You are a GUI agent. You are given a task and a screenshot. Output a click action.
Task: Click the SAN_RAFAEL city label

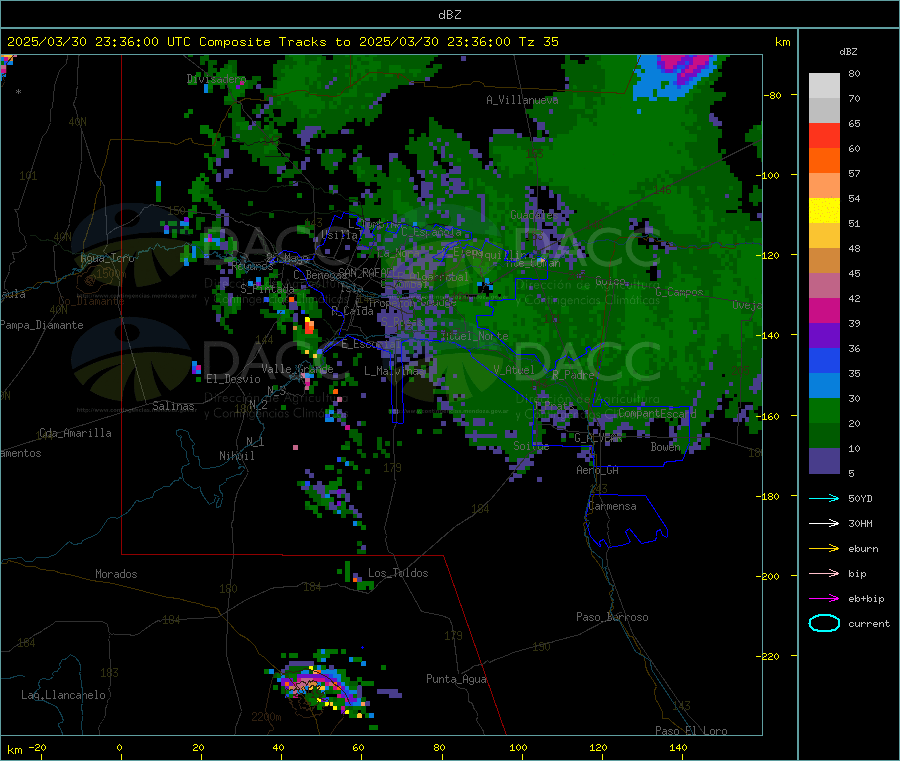point(367,272)
